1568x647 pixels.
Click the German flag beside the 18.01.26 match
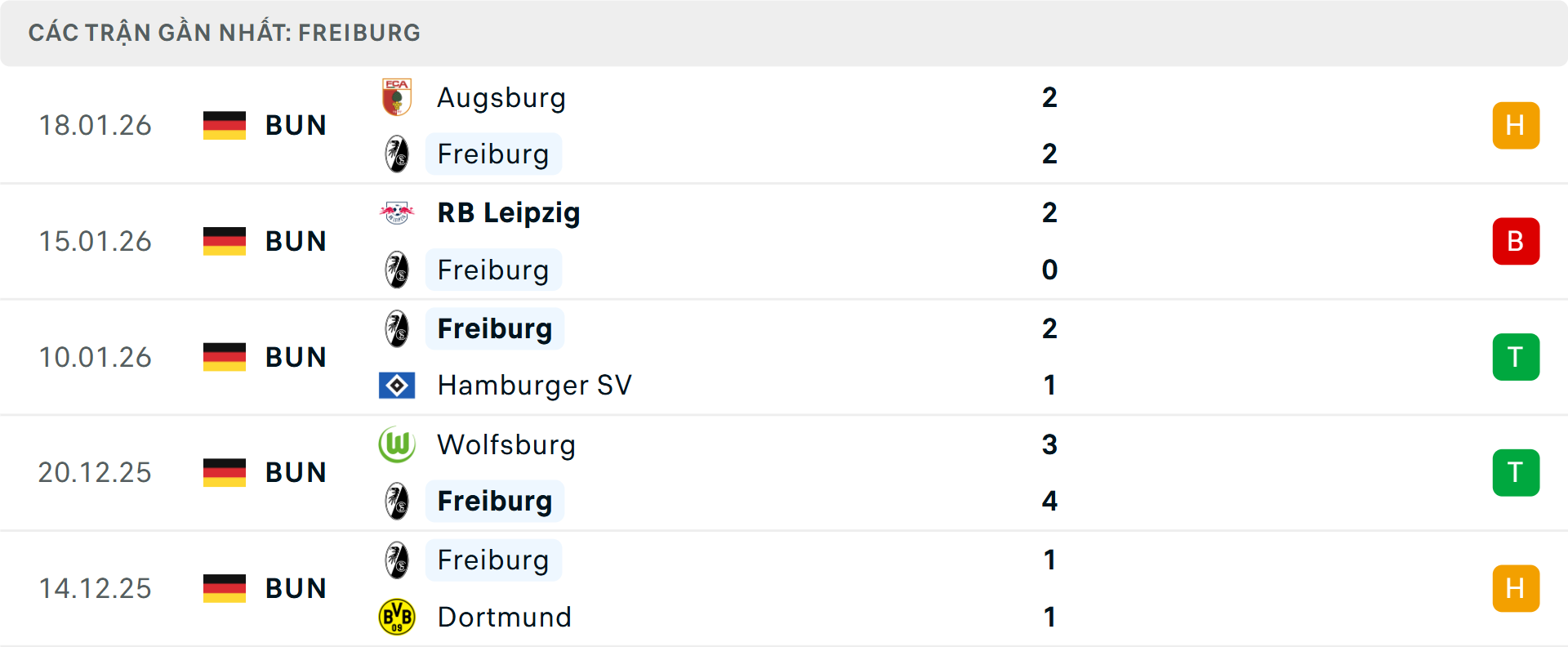225,125
